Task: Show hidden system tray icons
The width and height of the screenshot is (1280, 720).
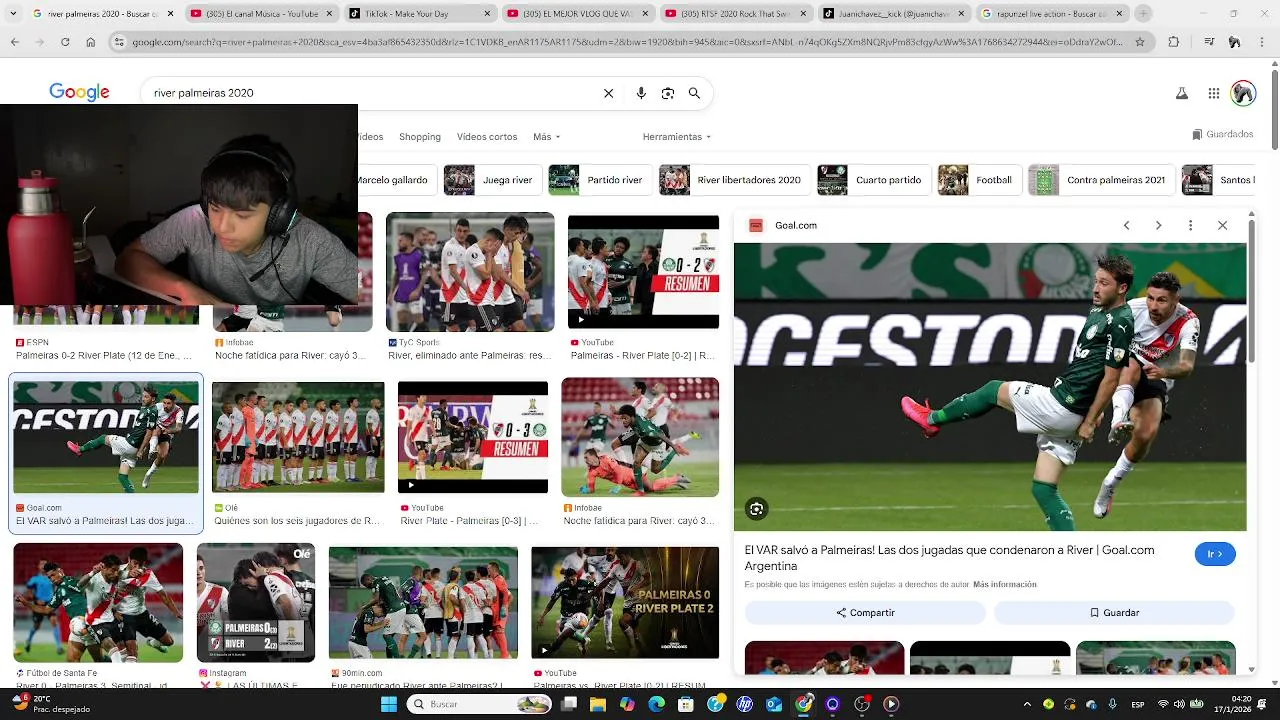Action: [1028, 704]
